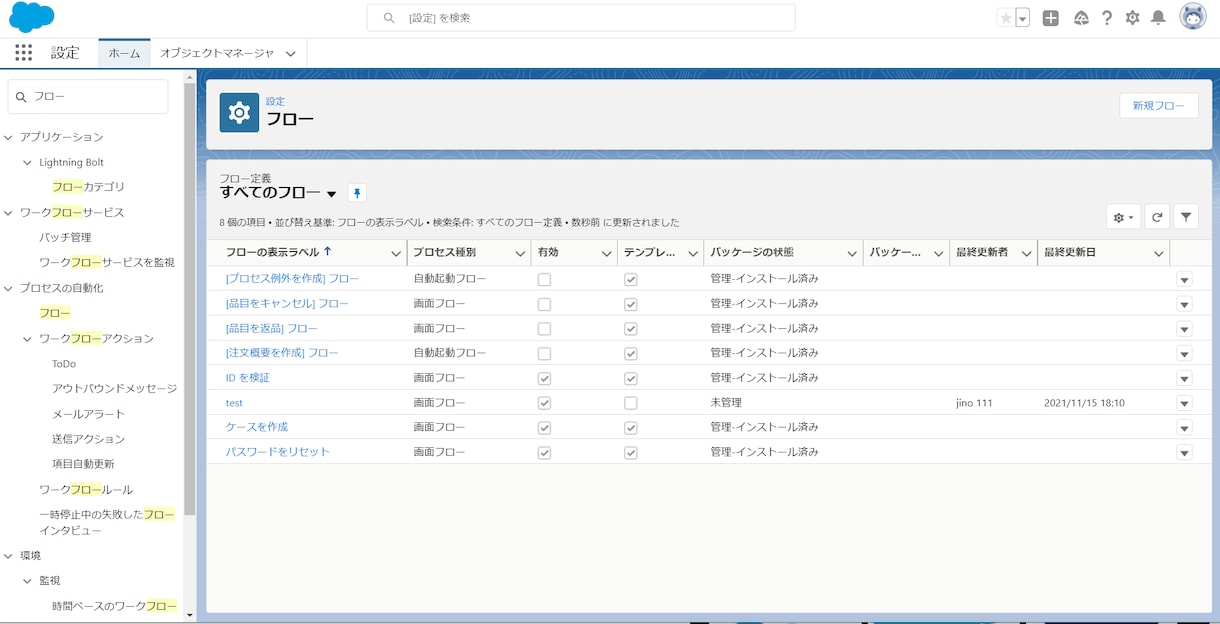Toggle 有効 checkbox for プロセス例外を作成 row
Image resolution: width=1220 pixels, height=624 pixels.
[544, 279]
